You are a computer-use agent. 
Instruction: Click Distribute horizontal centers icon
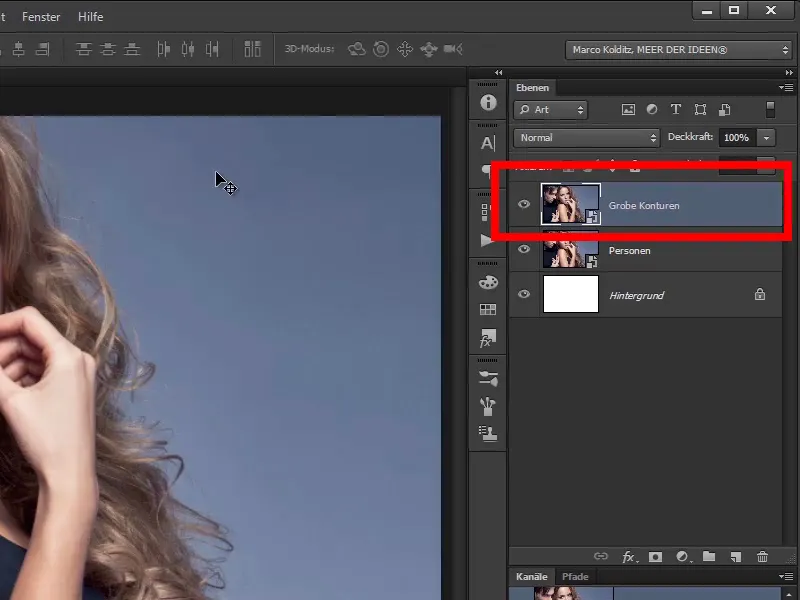(188, 49)
